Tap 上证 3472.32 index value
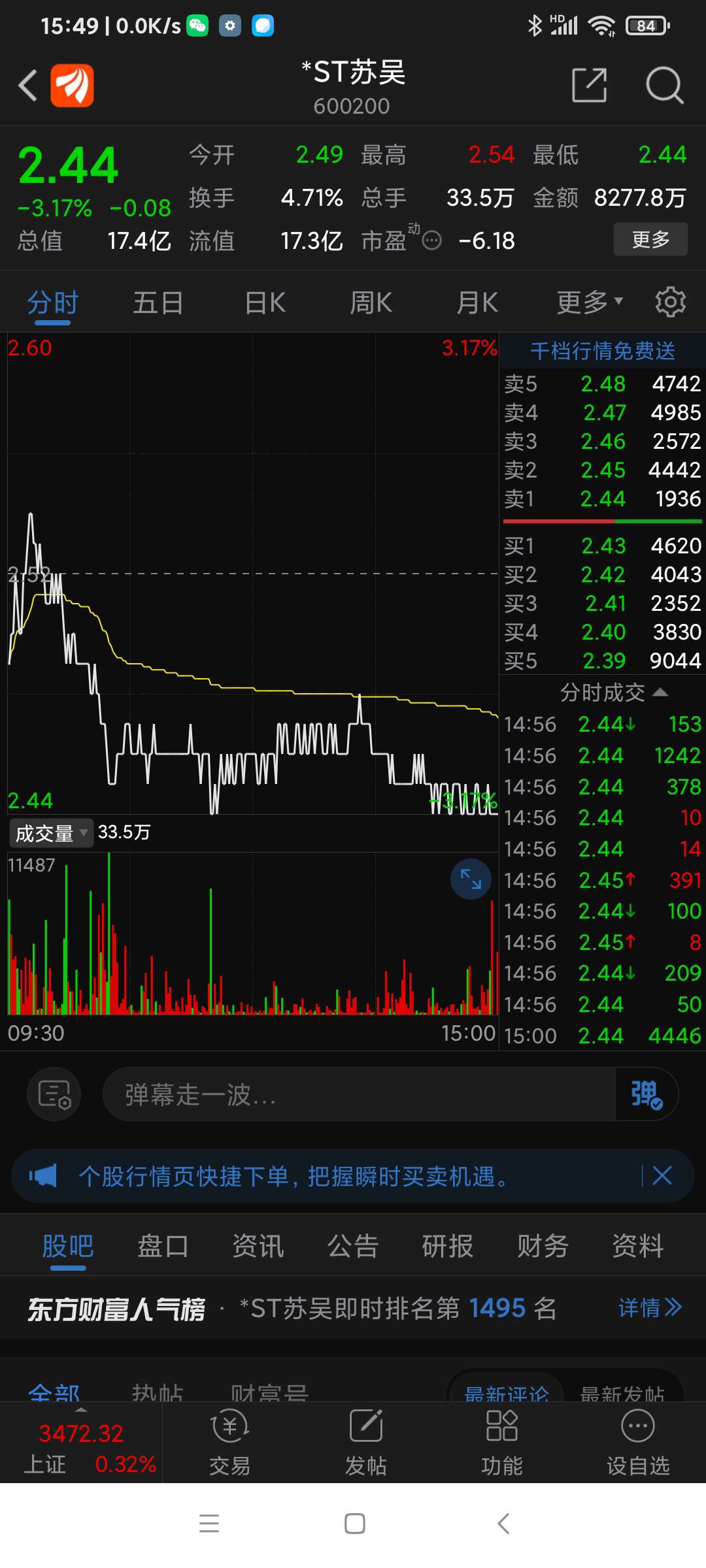 [x=81, y=1433]
